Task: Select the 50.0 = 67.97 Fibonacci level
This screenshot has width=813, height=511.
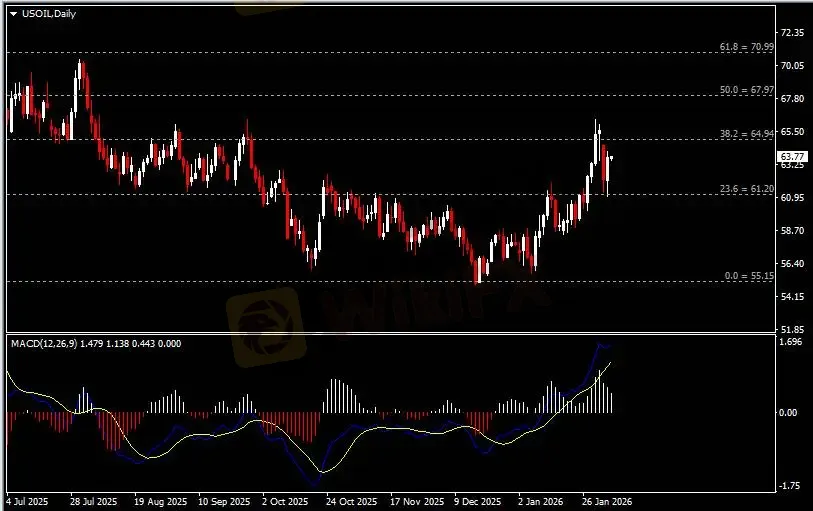Action: [746, 90]
